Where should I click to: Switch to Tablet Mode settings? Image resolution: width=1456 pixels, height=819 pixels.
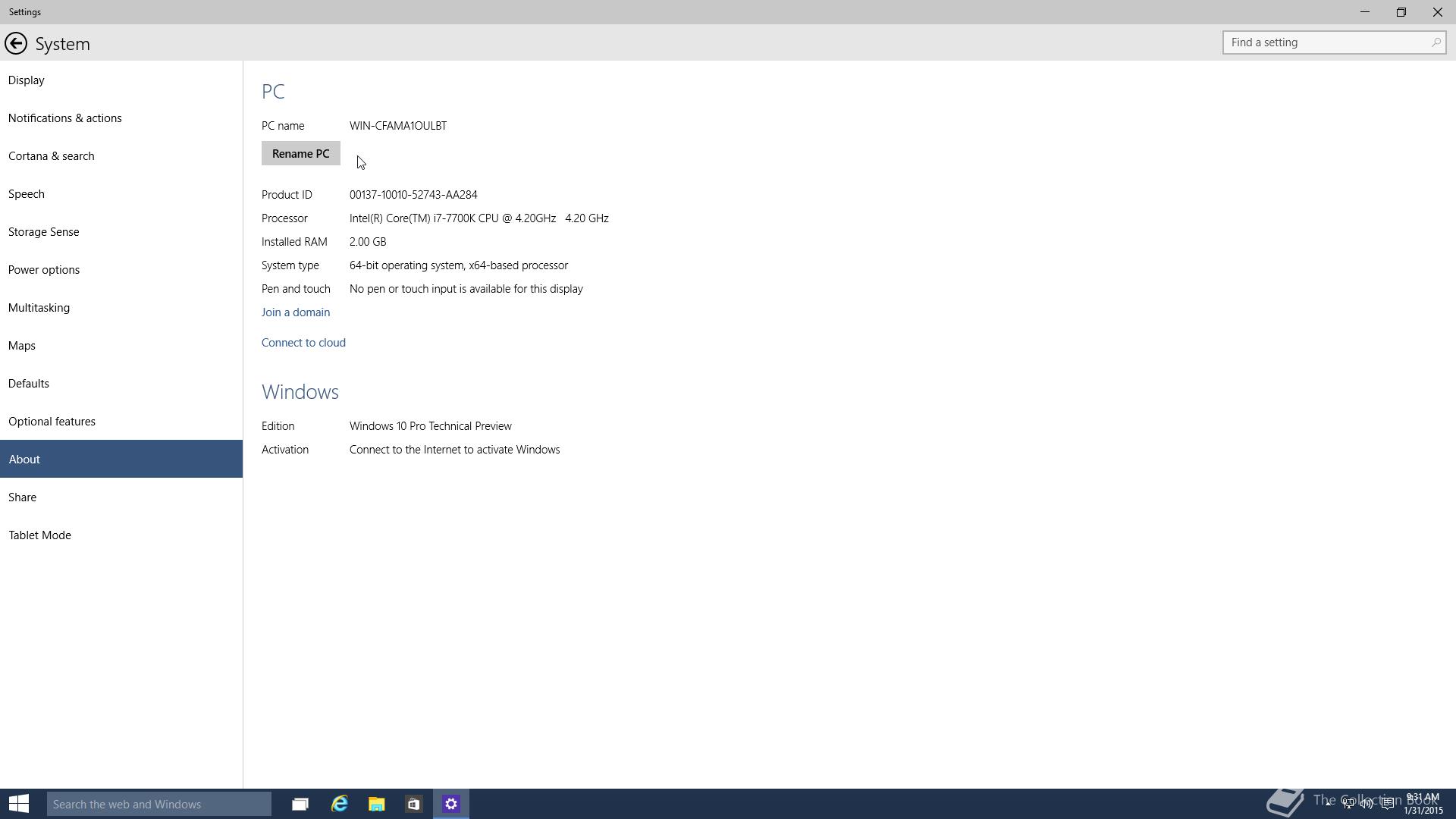(x=121, y=535)
